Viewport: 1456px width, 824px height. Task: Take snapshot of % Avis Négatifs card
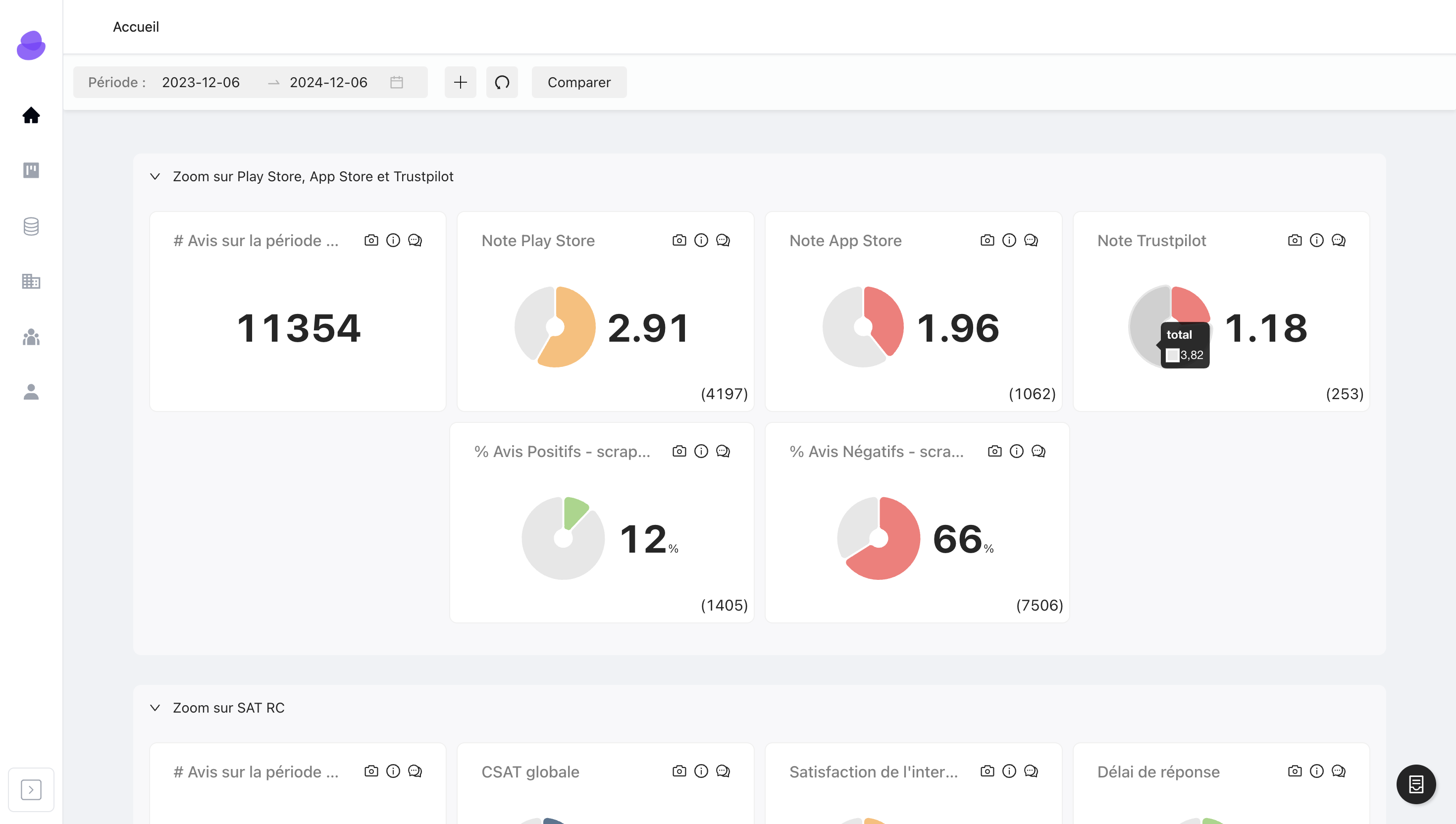pos(995,451)
